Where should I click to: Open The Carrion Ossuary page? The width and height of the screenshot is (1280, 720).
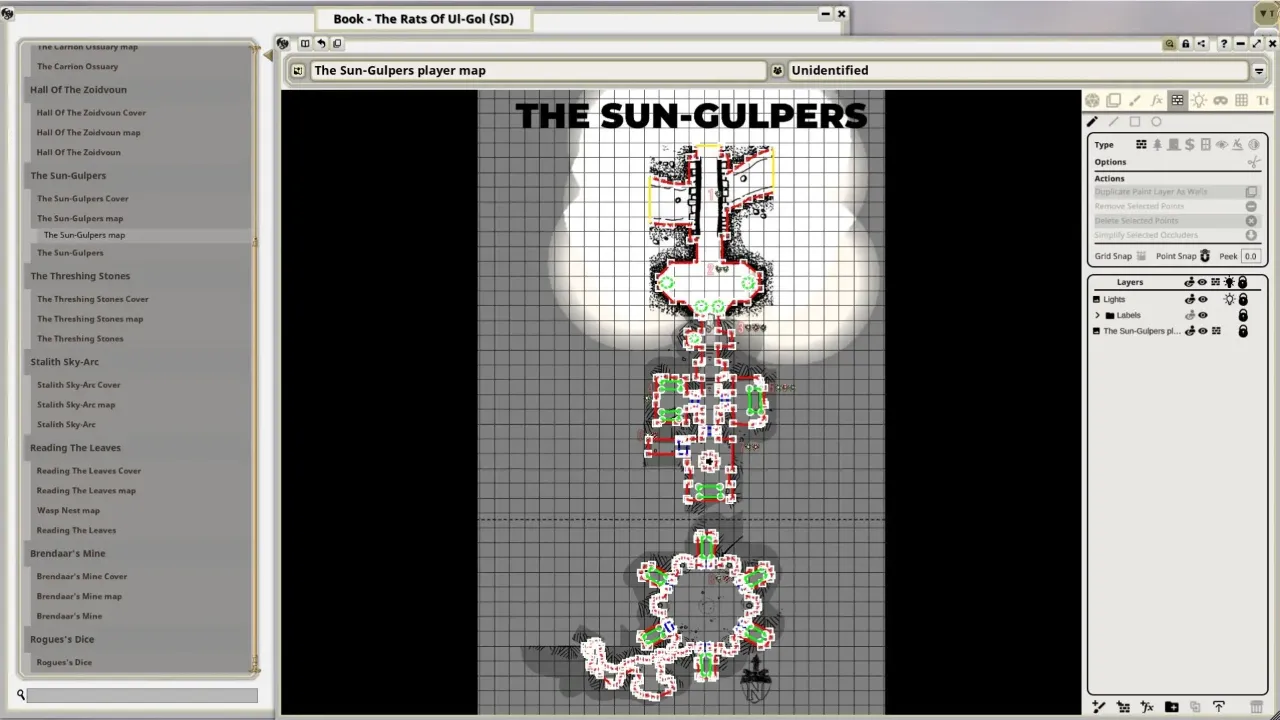[77, 66]
